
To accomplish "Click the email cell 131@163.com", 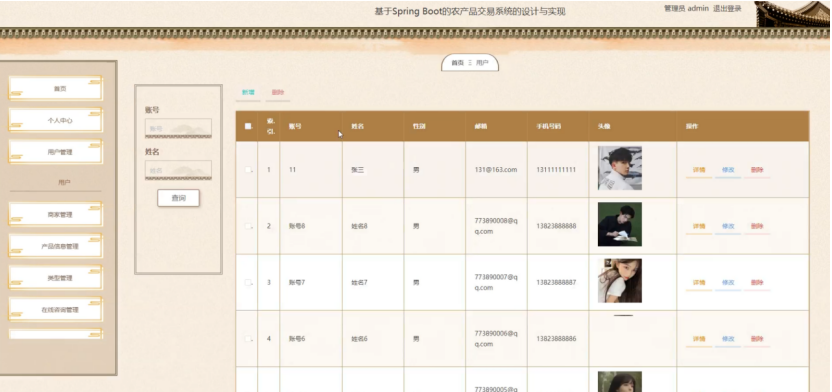I will click(496, 170).
